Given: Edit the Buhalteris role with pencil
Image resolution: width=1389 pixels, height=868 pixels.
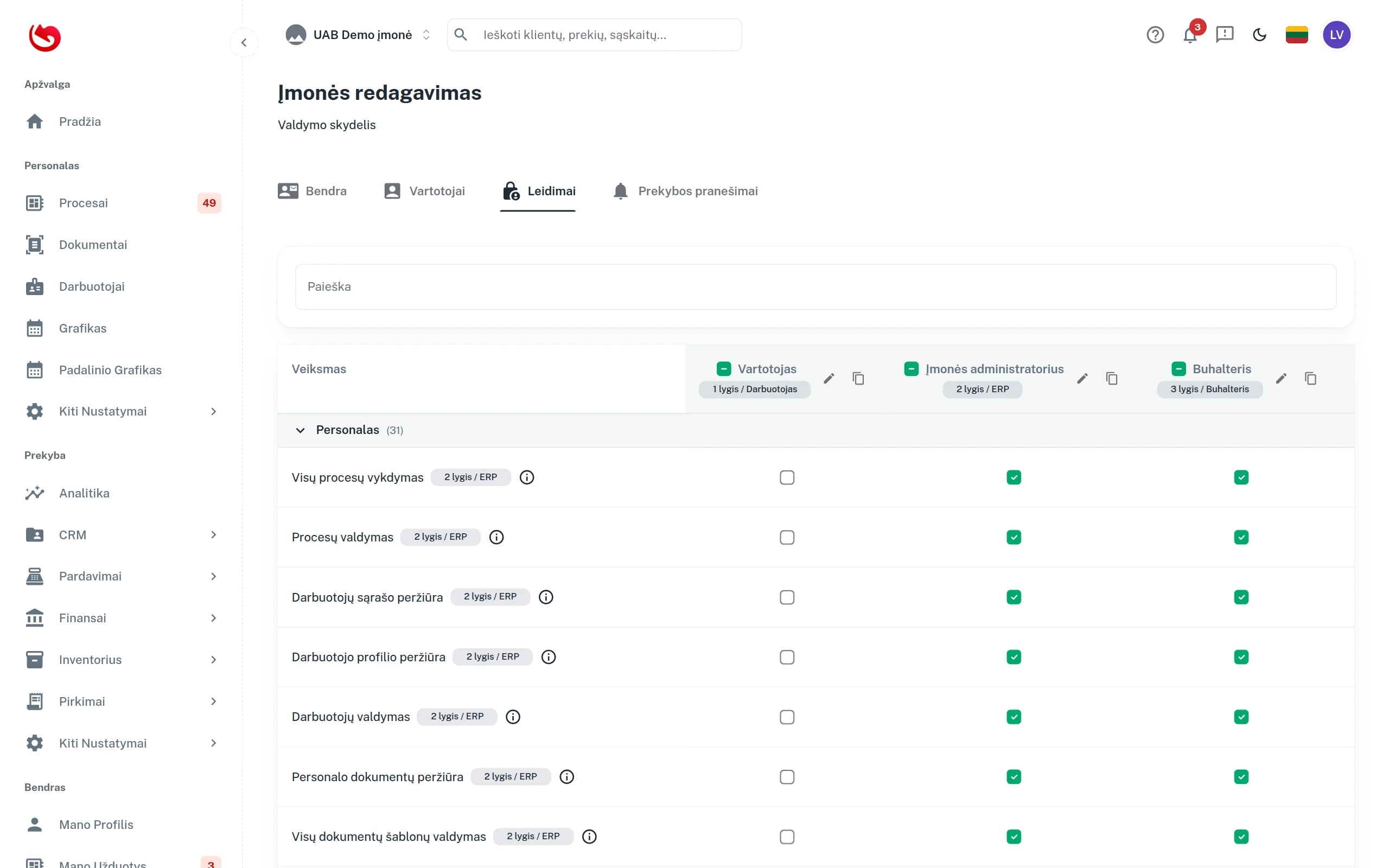Looking at the screenshot, I should pos(1281,378).
